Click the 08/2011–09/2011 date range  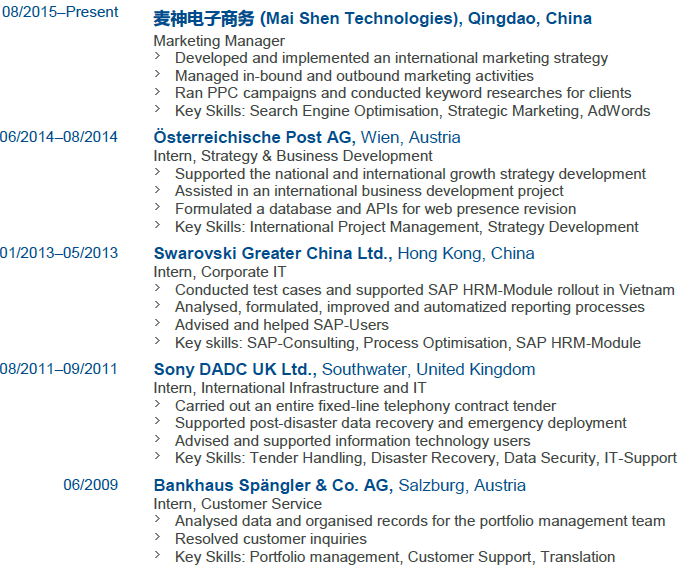point(59,369)
